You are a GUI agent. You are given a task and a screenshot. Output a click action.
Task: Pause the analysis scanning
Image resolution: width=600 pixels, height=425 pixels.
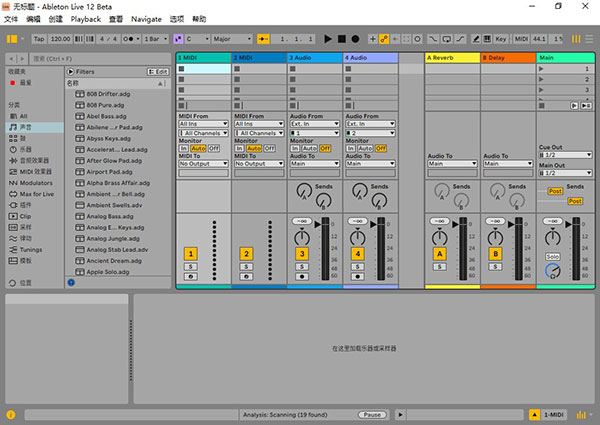[372, 415]
